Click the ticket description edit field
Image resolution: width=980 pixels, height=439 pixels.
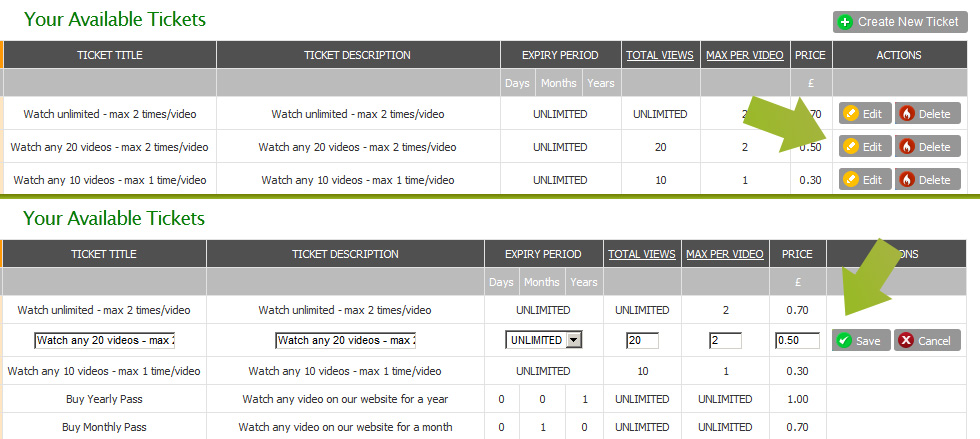[345, 341]
